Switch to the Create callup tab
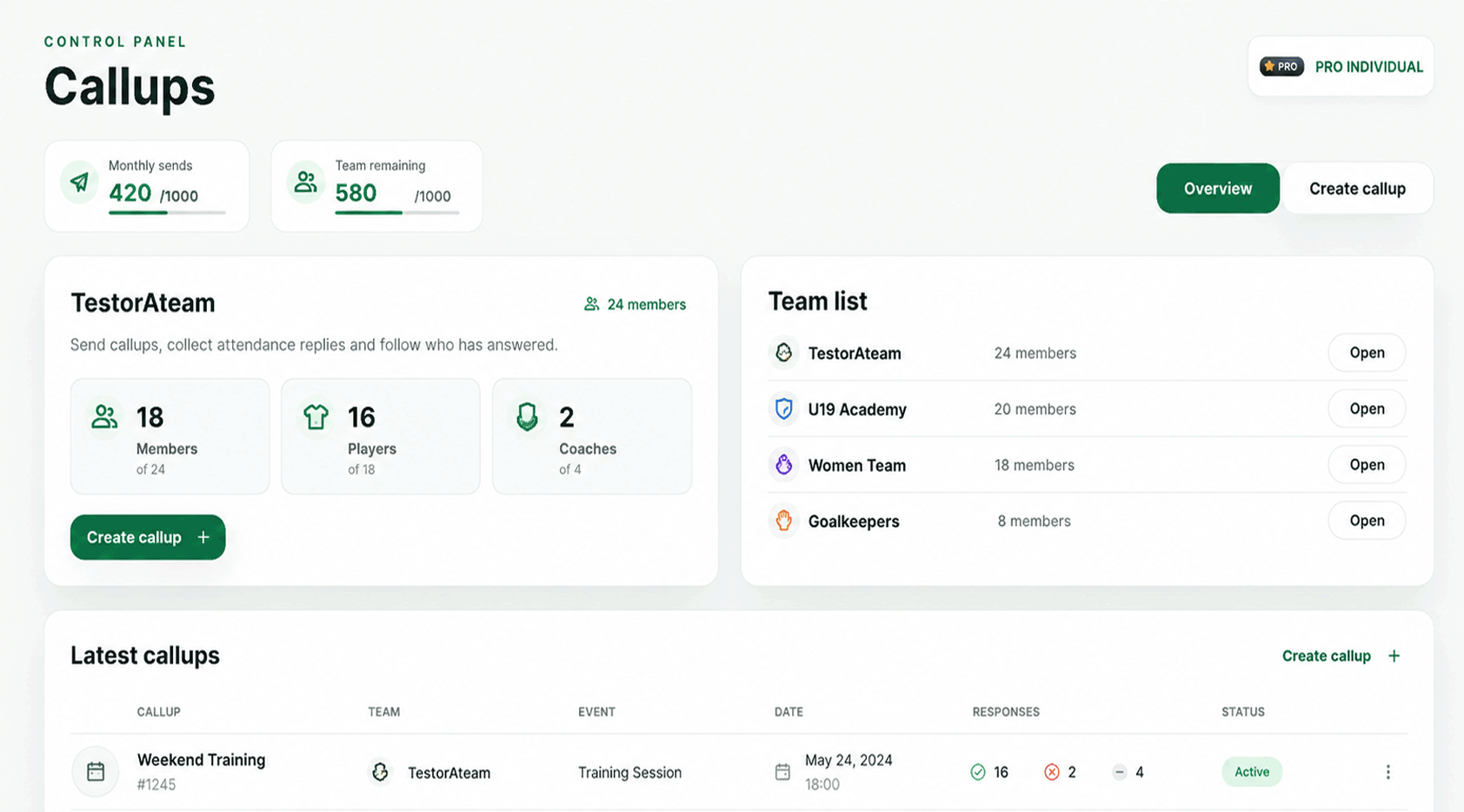Image resolution: width=1464 pixels, height=812 pixels. 1357,189
